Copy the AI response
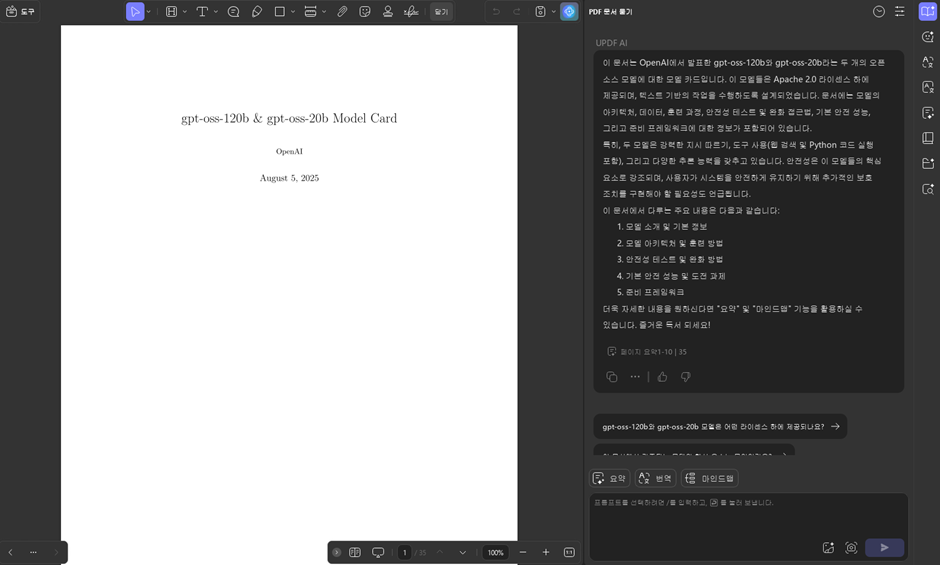The height and width of the screenshot is (565, 940). pos(611,377)
